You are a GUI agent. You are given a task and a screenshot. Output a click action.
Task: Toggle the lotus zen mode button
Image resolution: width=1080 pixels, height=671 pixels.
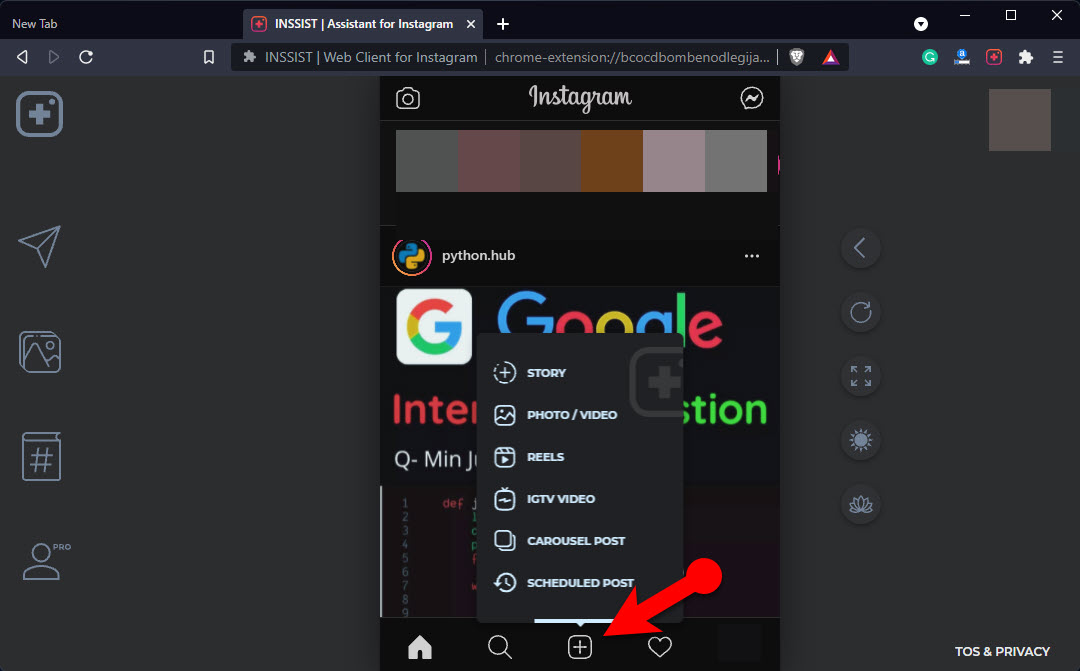pos(860,504)
